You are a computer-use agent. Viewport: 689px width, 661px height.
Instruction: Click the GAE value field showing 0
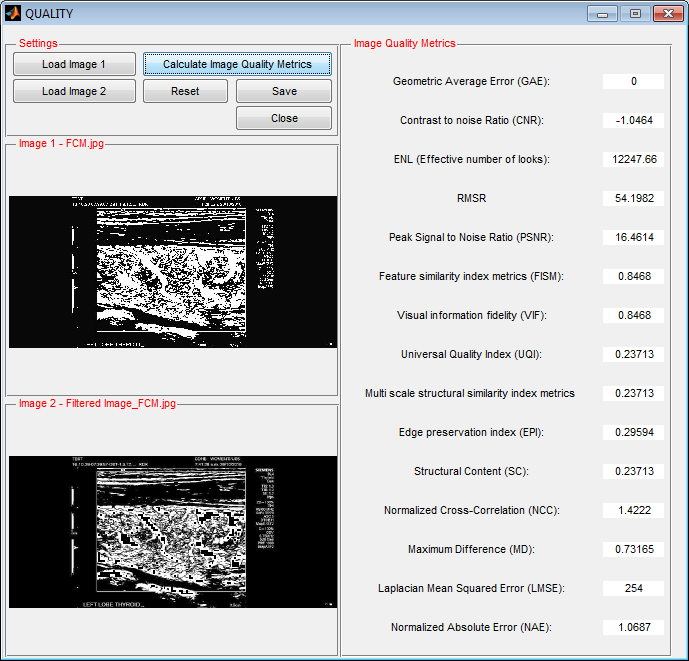633,81
